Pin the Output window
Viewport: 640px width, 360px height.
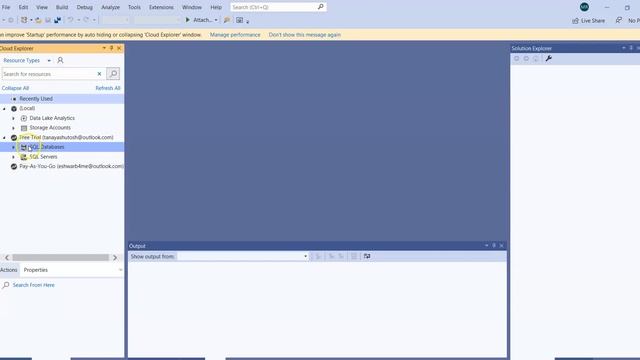coord(494,245)
